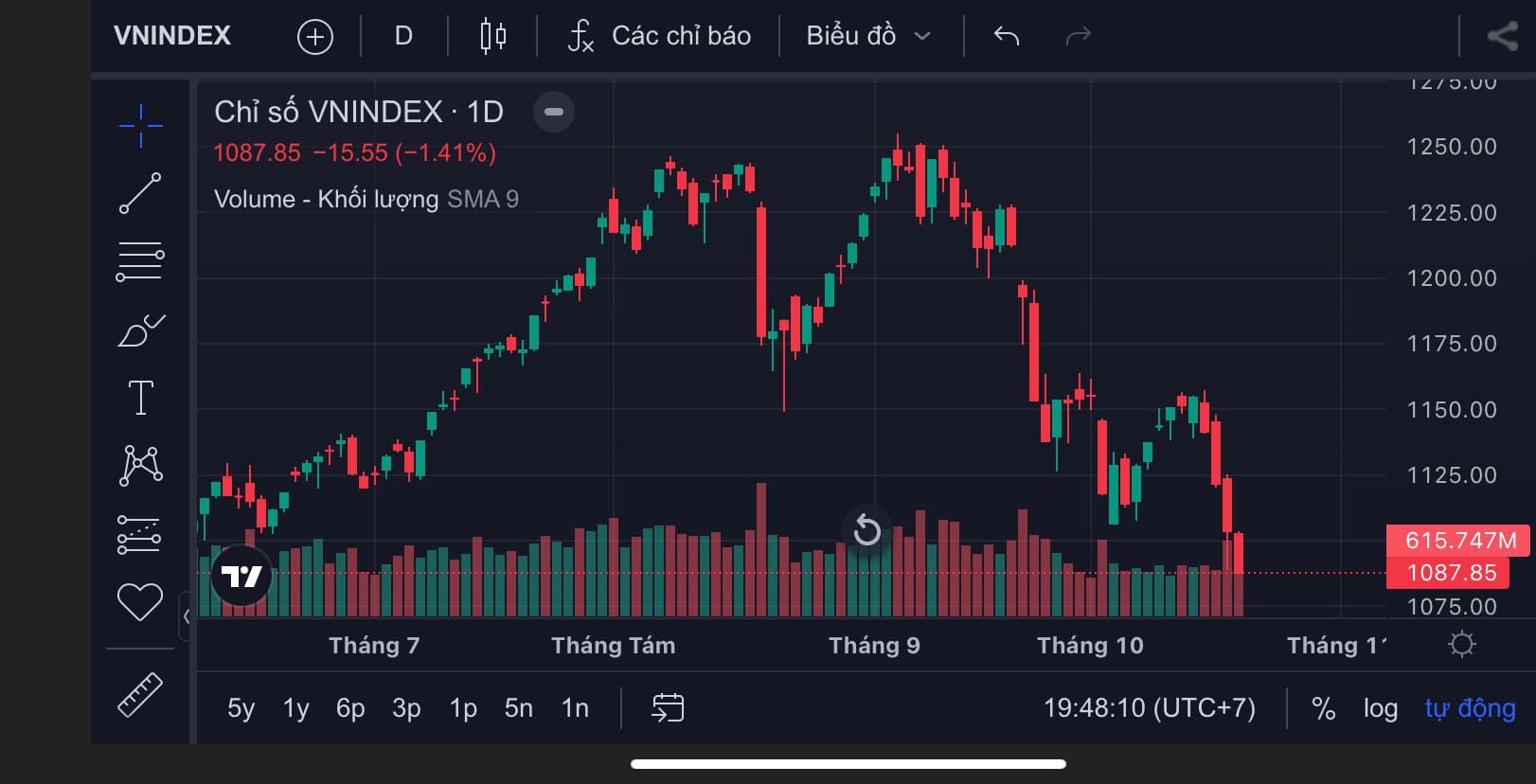Image resolution: width=1536 pixels, height=784 pixels.
Task: Open the forecasting and measurement tools
Action: [140, 534]
